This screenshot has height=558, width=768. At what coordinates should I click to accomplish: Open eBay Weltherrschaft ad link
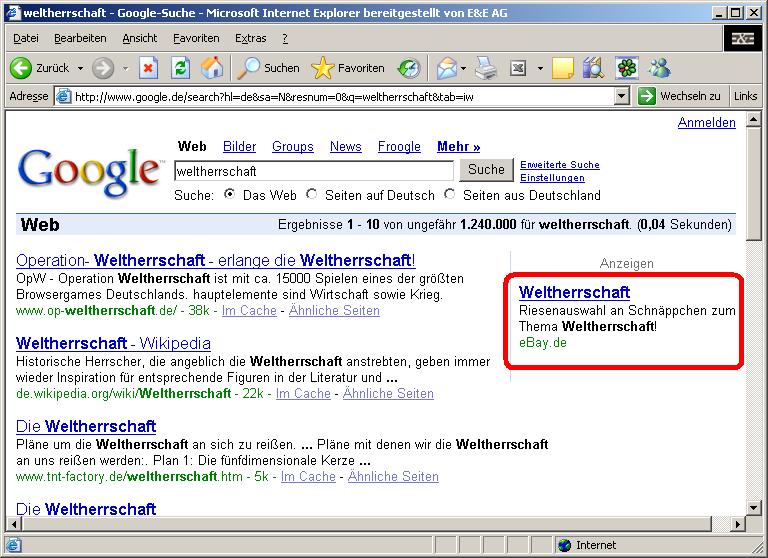point(574,292)
